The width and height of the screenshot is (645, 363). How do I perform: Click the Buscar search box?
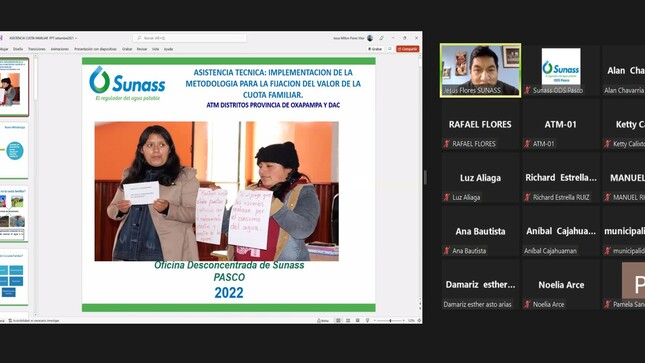(190, 38)
